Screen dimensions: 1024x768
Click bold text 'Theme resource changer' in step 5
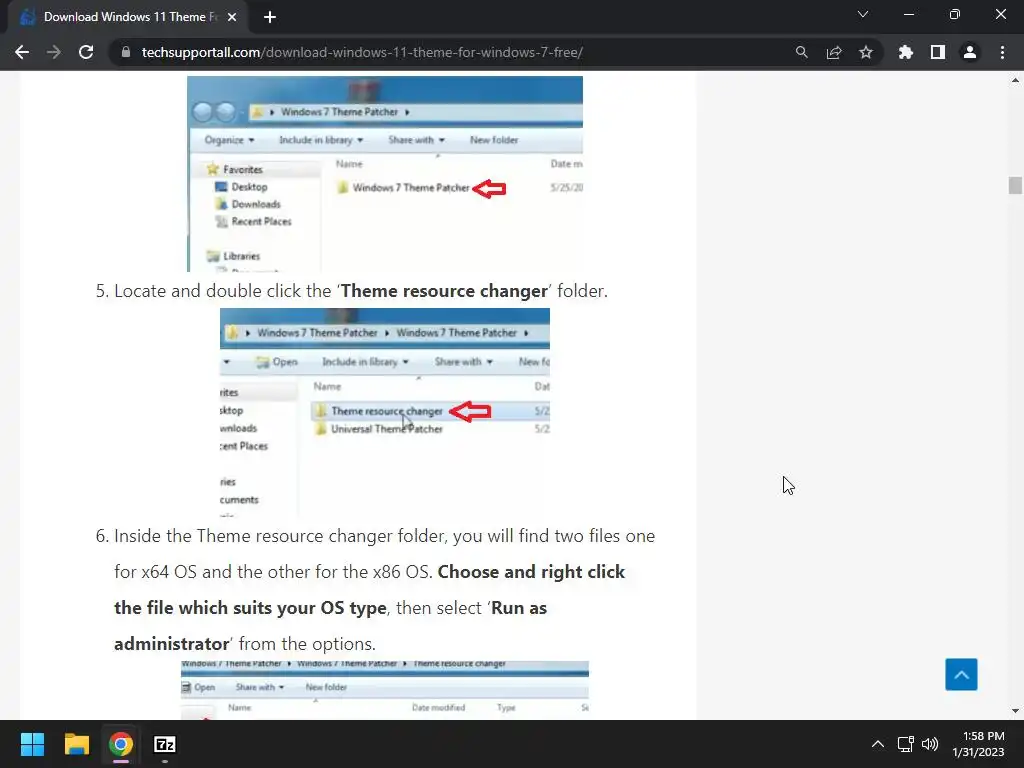(444, 291)
